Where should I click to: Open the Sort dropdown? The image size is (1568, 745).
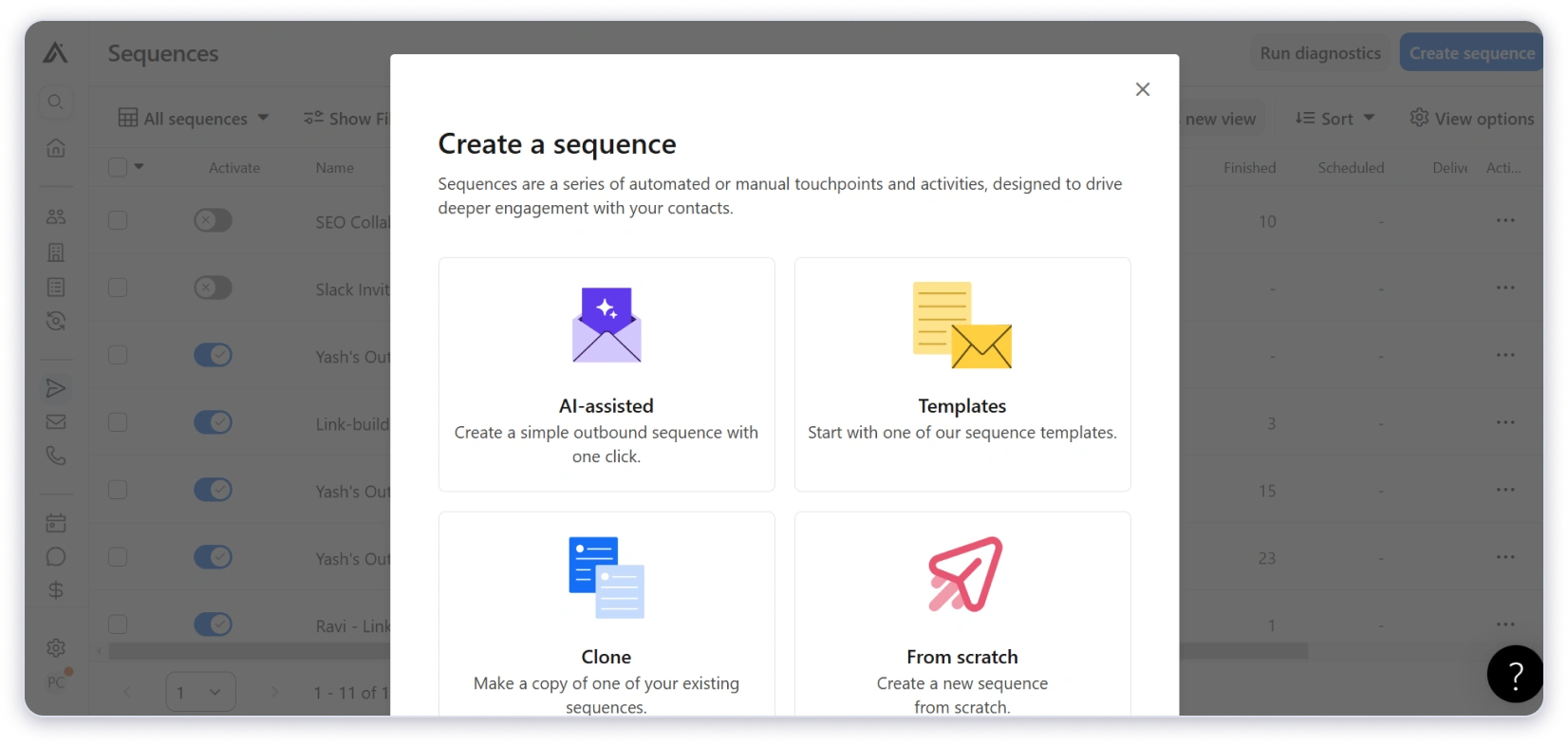point(1335,119)
